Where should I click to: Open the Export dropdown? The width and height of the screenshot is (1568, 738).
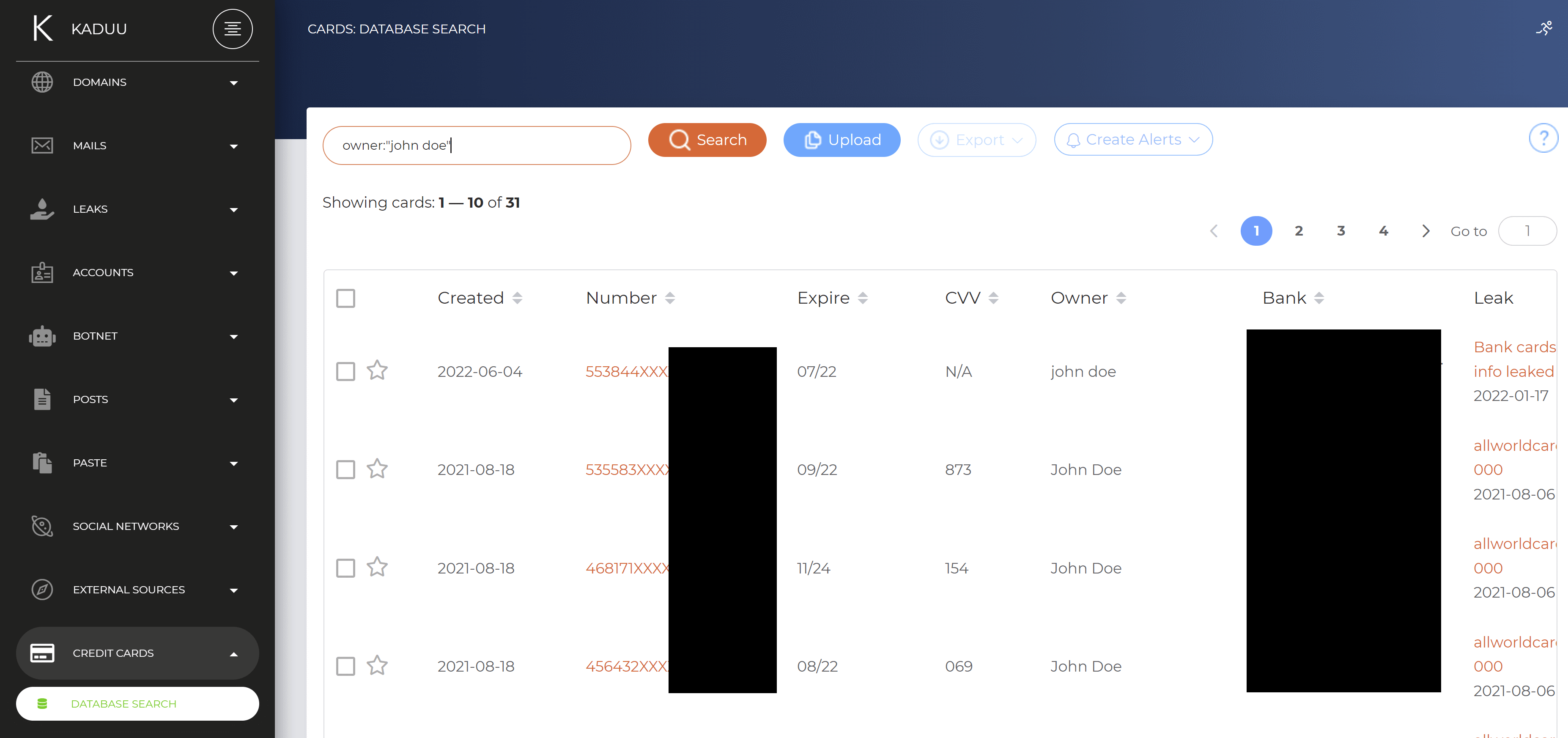pos(977,140)
